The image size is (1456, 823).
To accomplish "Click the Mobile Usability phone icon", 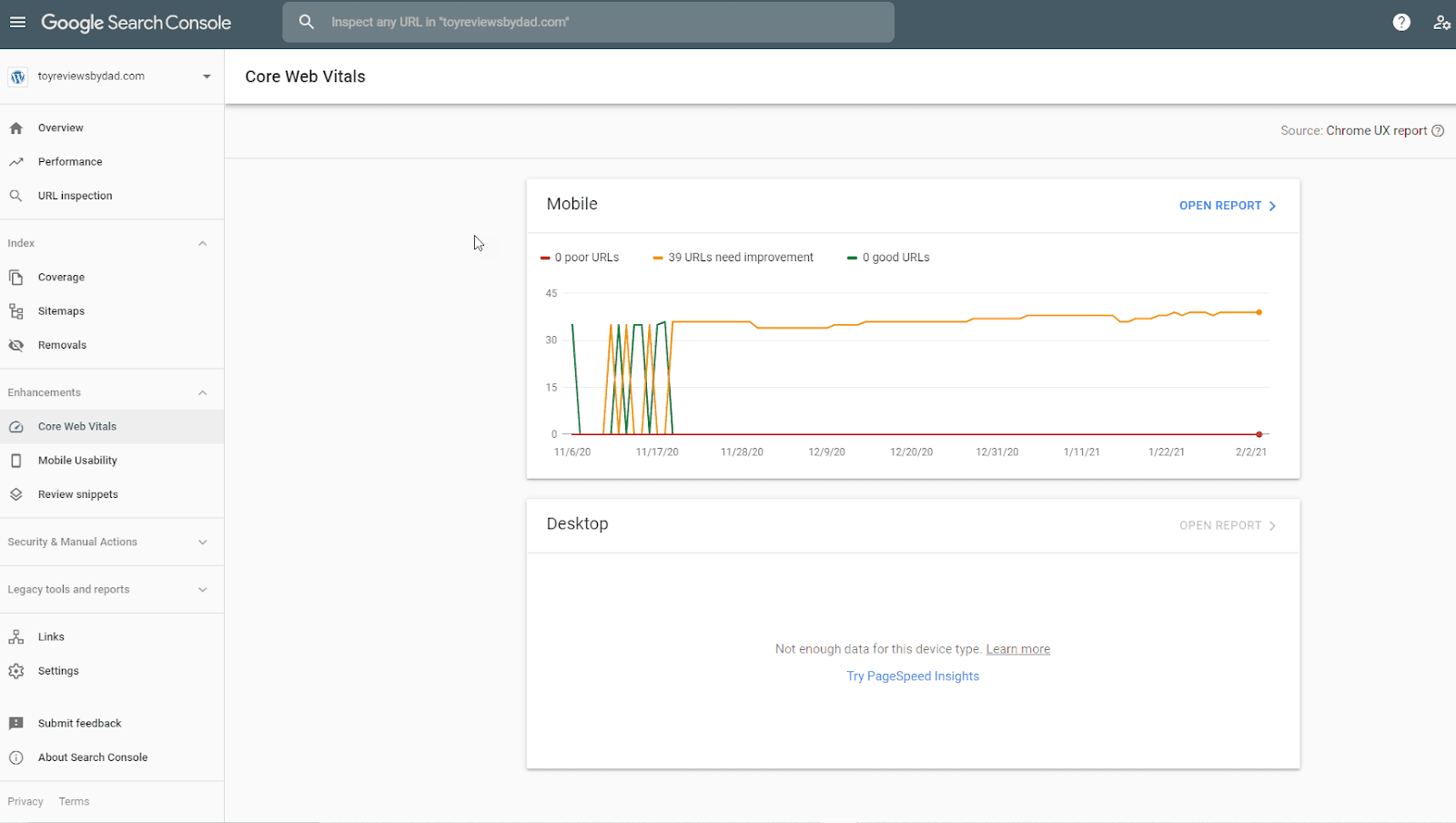I will point(16,460).
